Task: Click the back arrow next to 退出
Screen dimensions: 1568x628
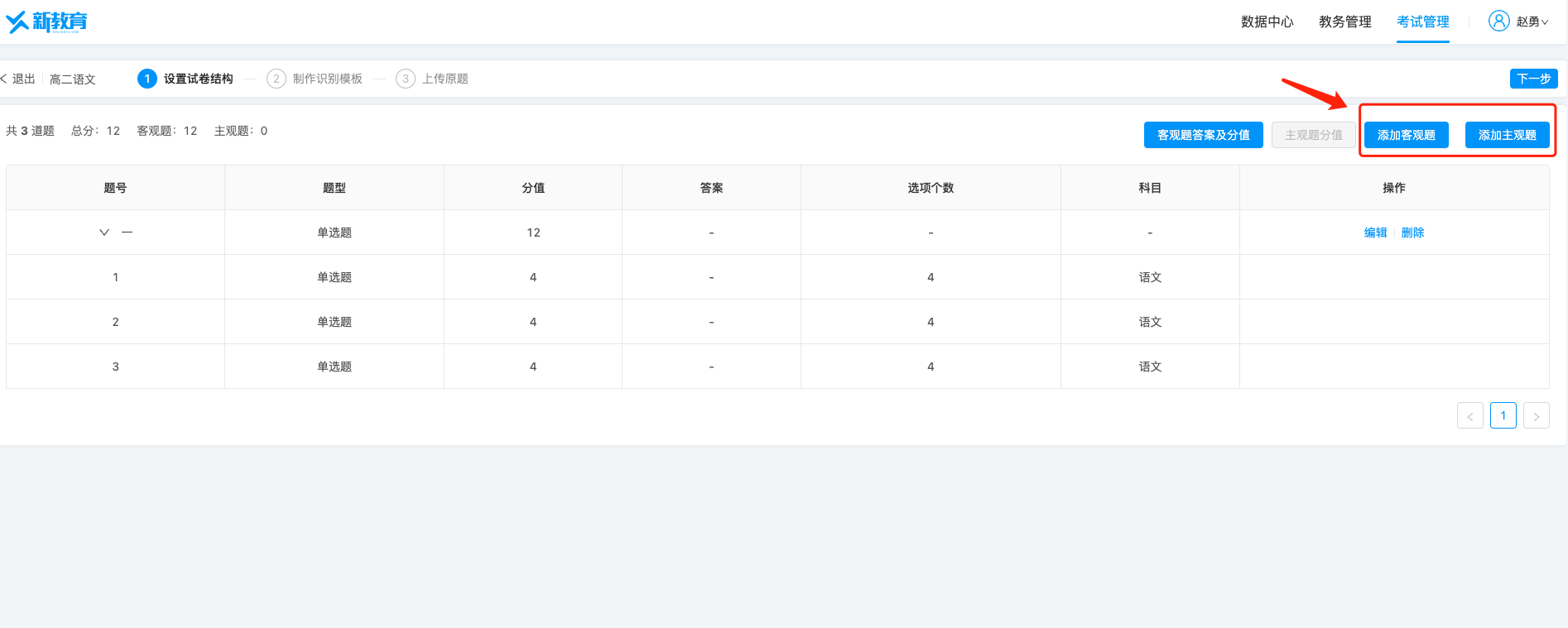Action: (5, 79)
